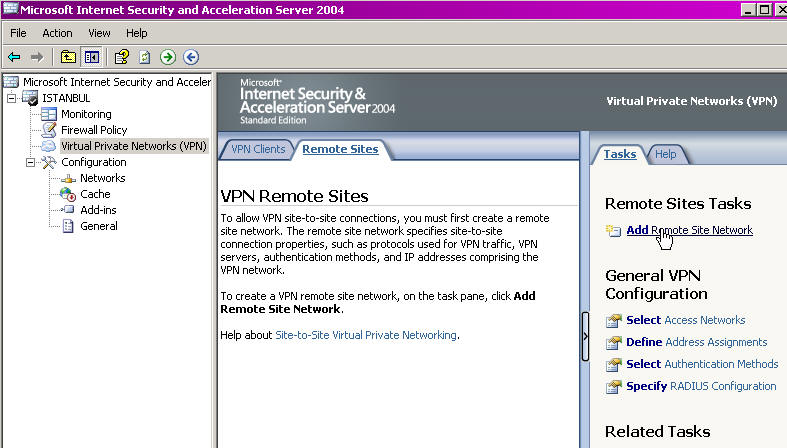Click the Help question mark toolbar icon
The image size is (787, 448).
click(122, 57)
